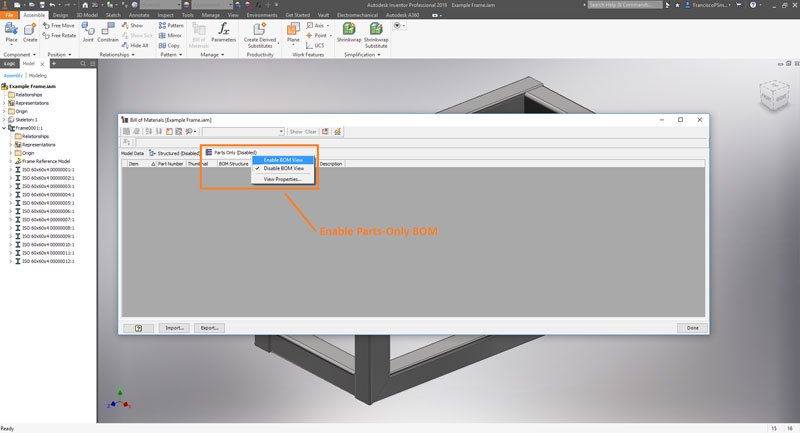Choose Enable BOM View
The width and height of the screenshot is (800, 433).
coord(283,160)
